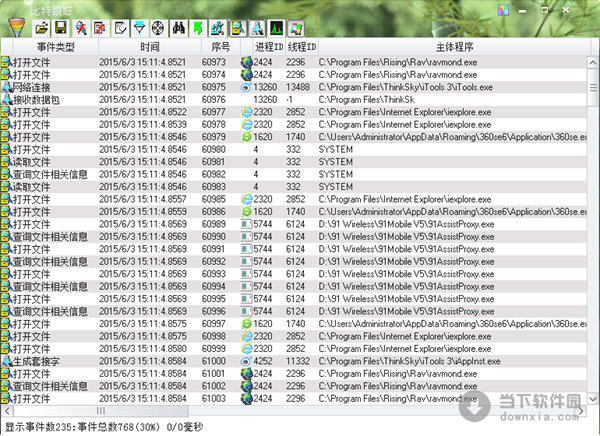Select sequence number 60974 cell
Viewport: 600px width, 436px height.
(214, 75)
